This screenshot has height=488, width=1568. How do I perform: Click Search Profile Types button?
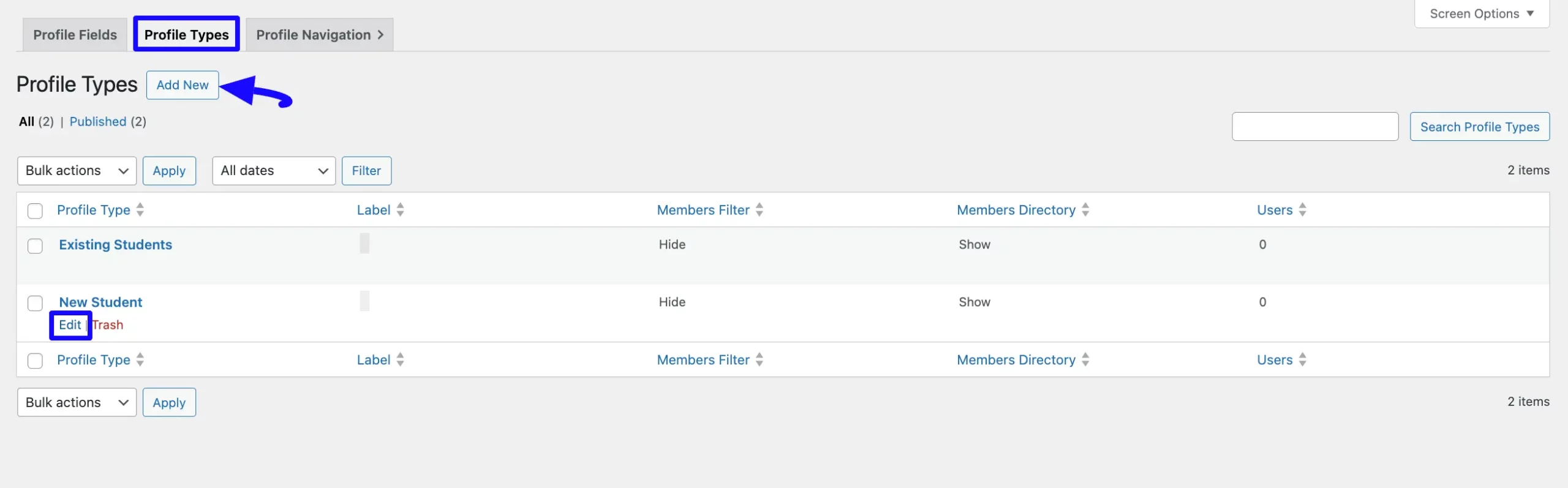pyautogui.click(x=1480, y=127)
